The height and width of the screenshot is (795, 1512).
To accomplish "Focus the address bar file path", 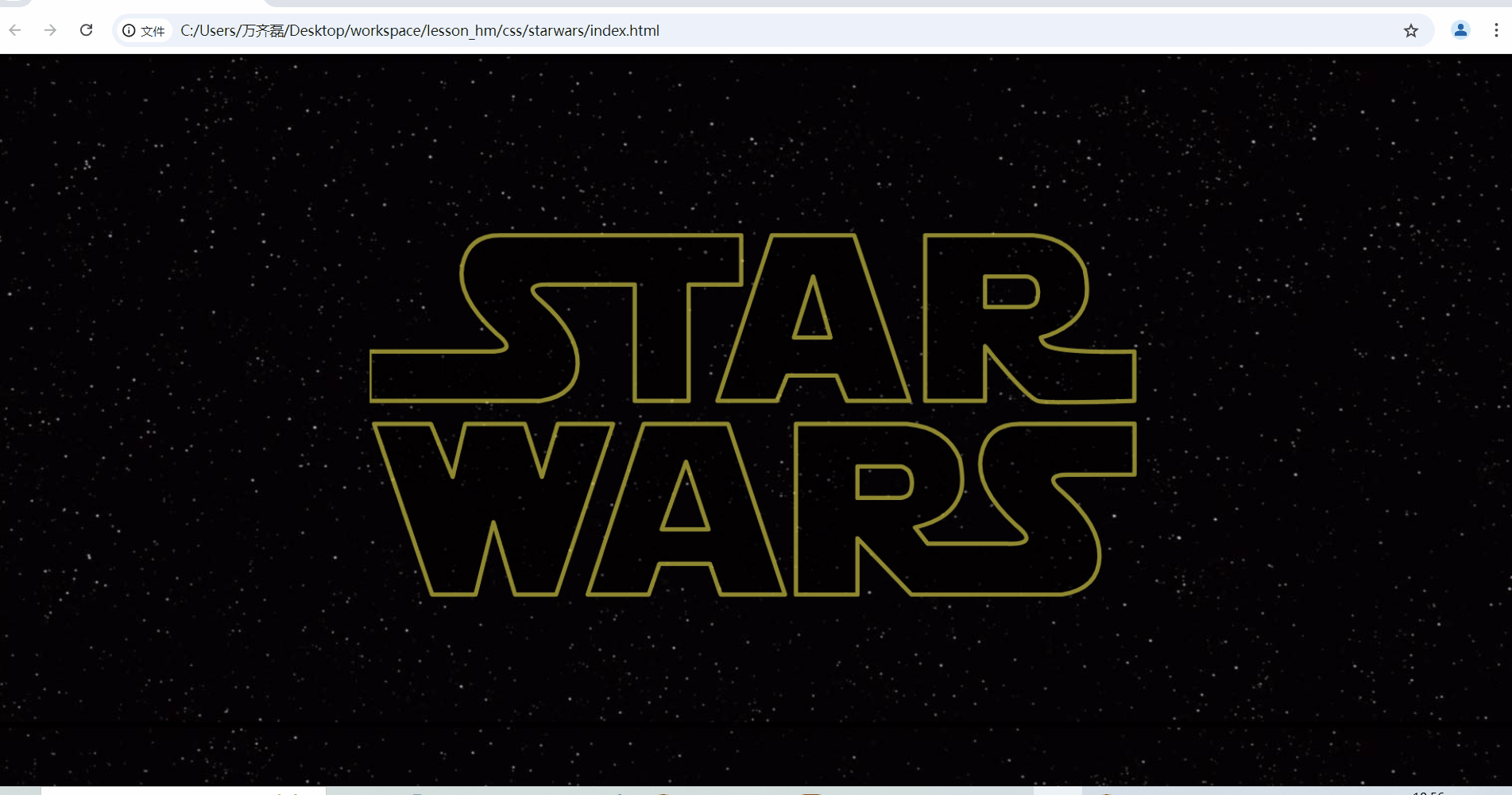I will tap(420, 30).
